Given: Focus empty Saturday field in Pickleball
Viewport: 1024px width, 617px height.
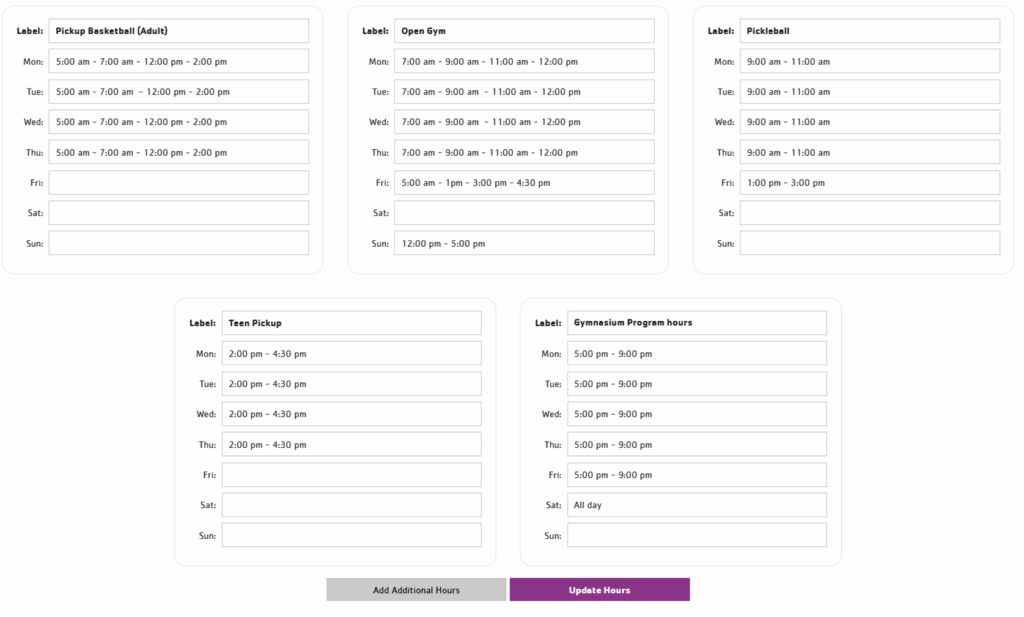Looking at the screenshot, I should (x=870, y=213).
